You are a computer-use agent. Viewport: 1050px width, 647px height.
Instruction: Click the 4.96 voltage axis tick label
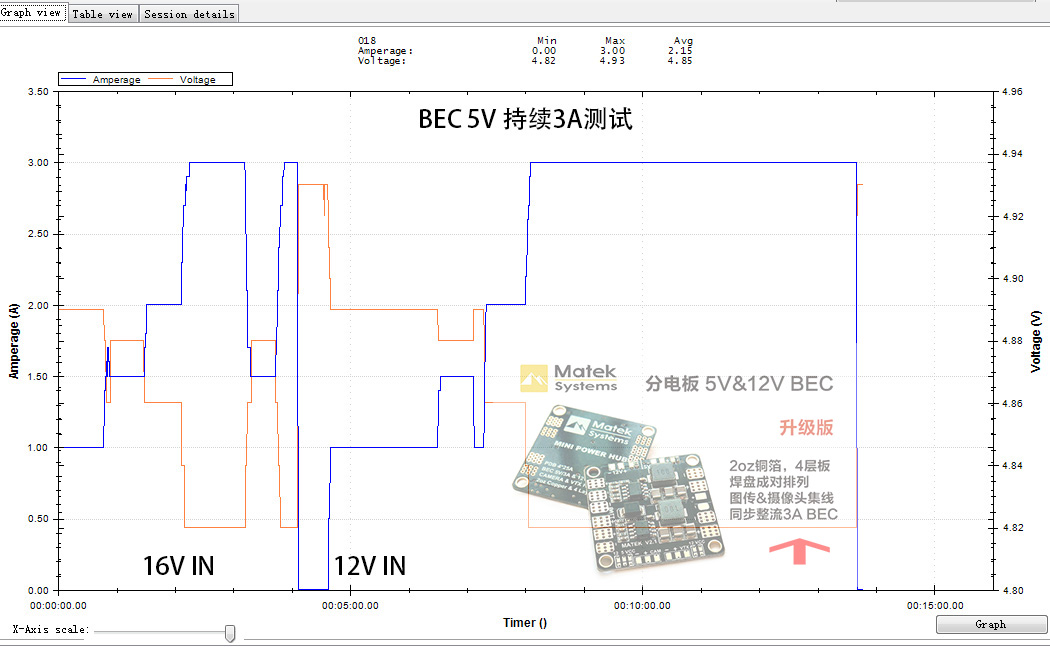point(1012,92)
